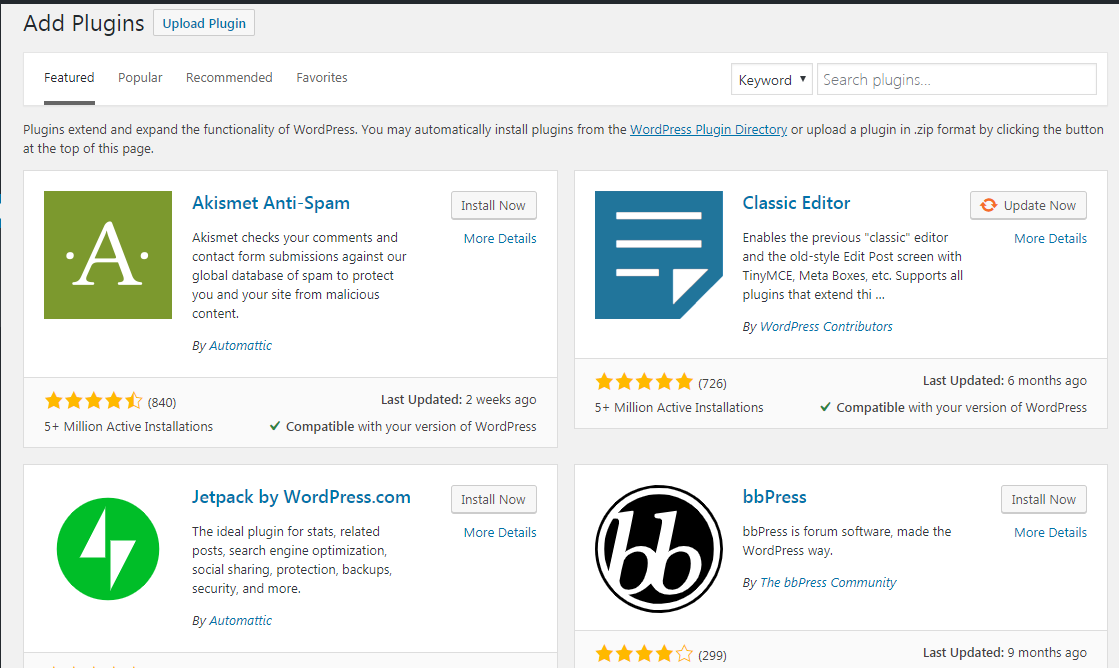Open the Jetpack by WordPress.com title link
Screen dimensions: 1119x668
301,497
